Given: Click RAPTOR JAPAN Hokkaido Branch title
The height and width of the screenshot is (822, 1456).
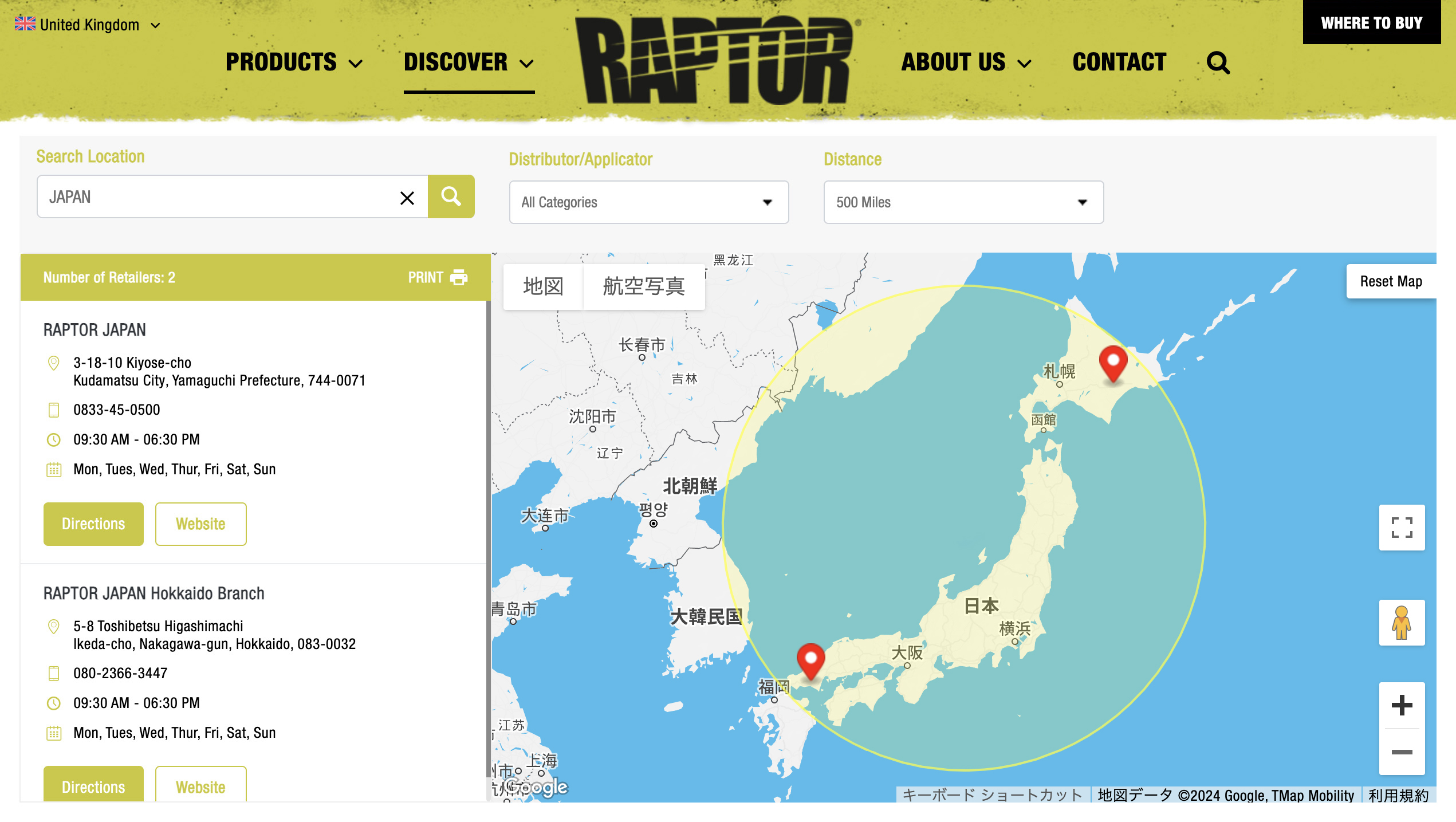Looking at the screenshot, I should 154,593.
